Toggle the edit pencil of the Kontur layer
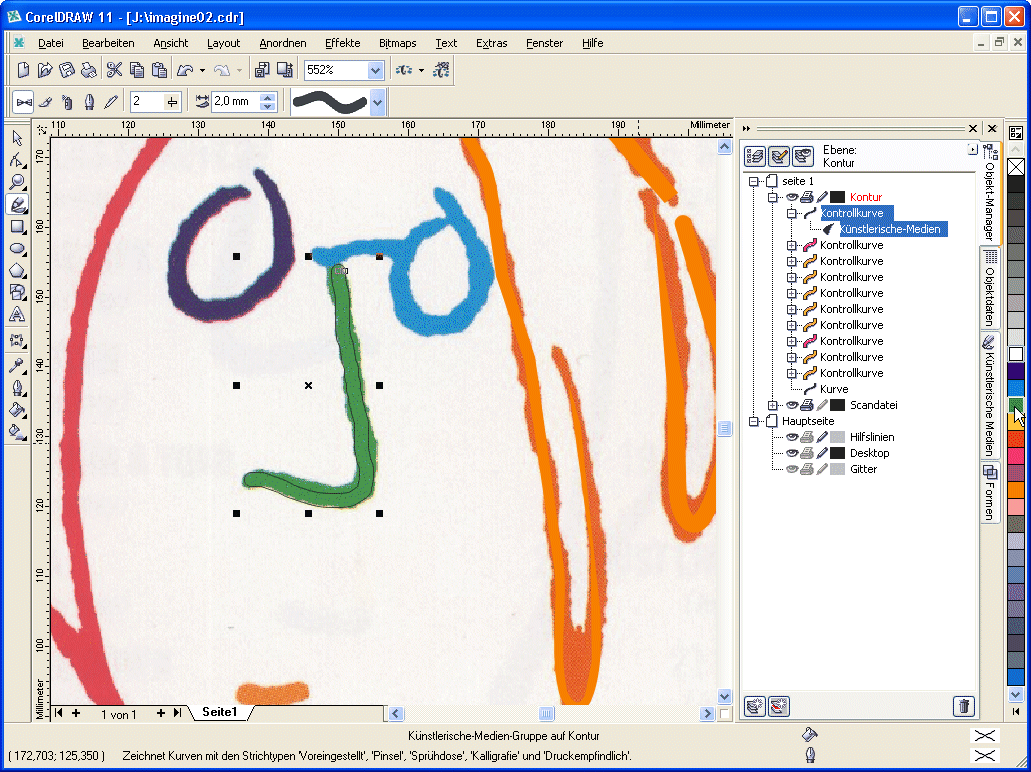This screenshot has width=1031, height=772. coord(821,197)
